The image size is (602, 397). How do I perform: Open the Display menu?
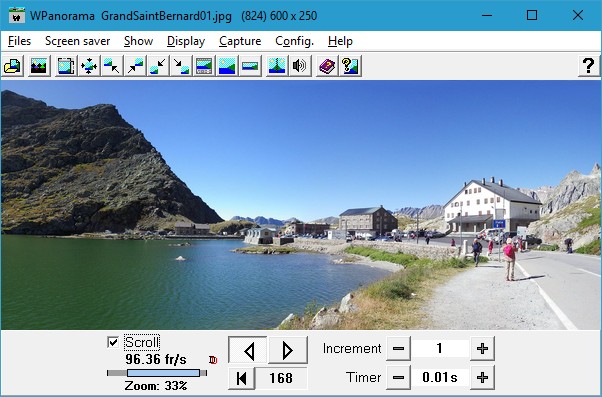(186, 41)
